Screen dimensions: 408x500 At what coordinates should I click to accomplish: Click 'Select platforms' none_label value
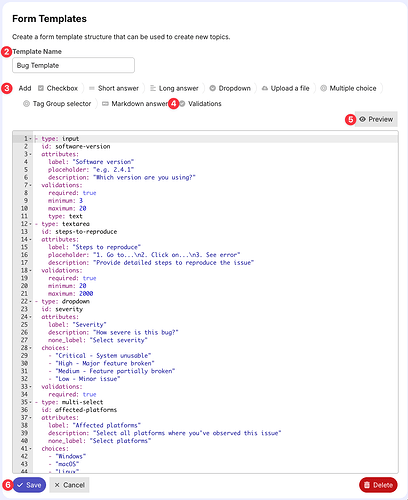coord(120,441)
